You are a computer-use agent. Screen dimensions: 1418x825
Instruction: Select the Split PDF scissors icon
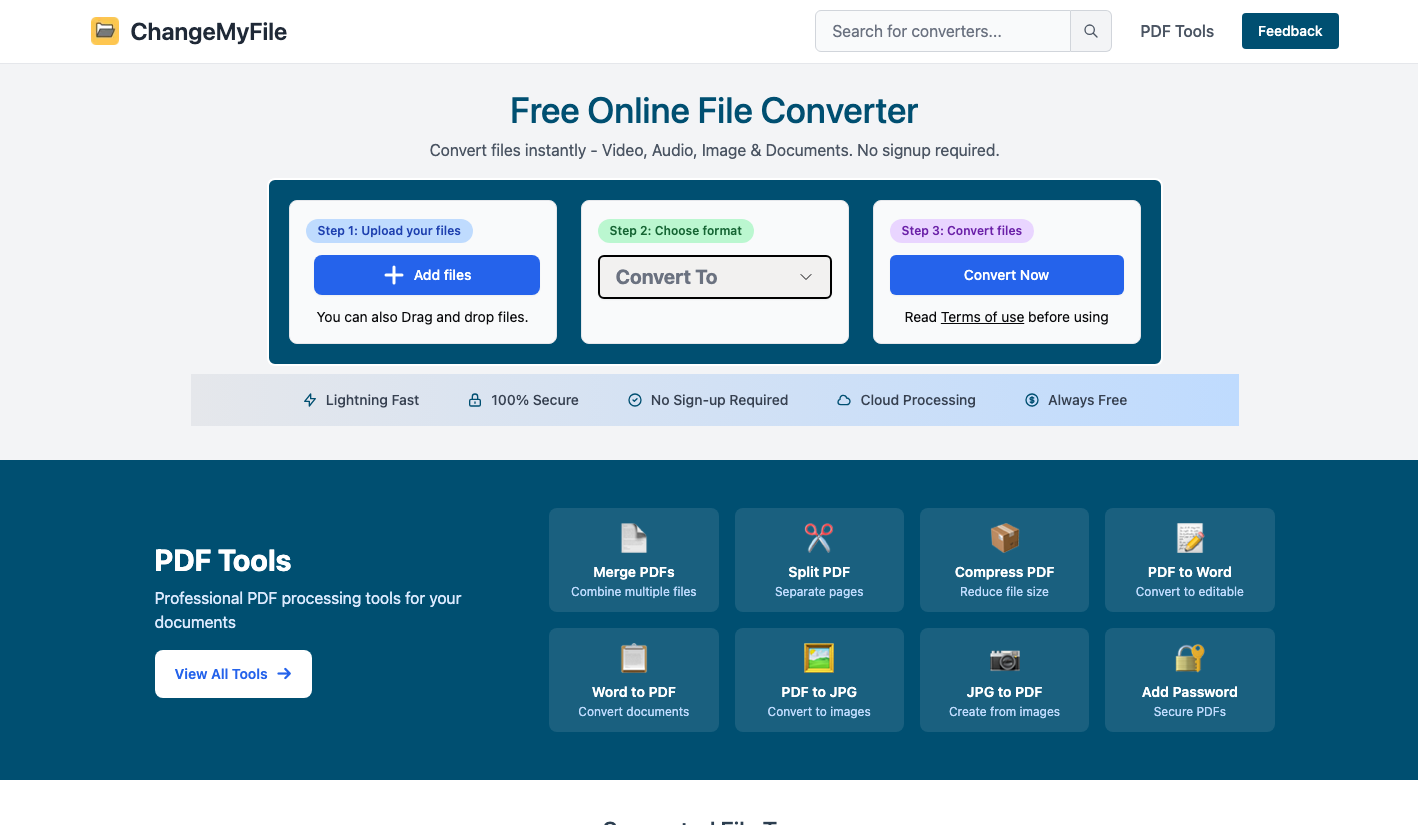818,537
